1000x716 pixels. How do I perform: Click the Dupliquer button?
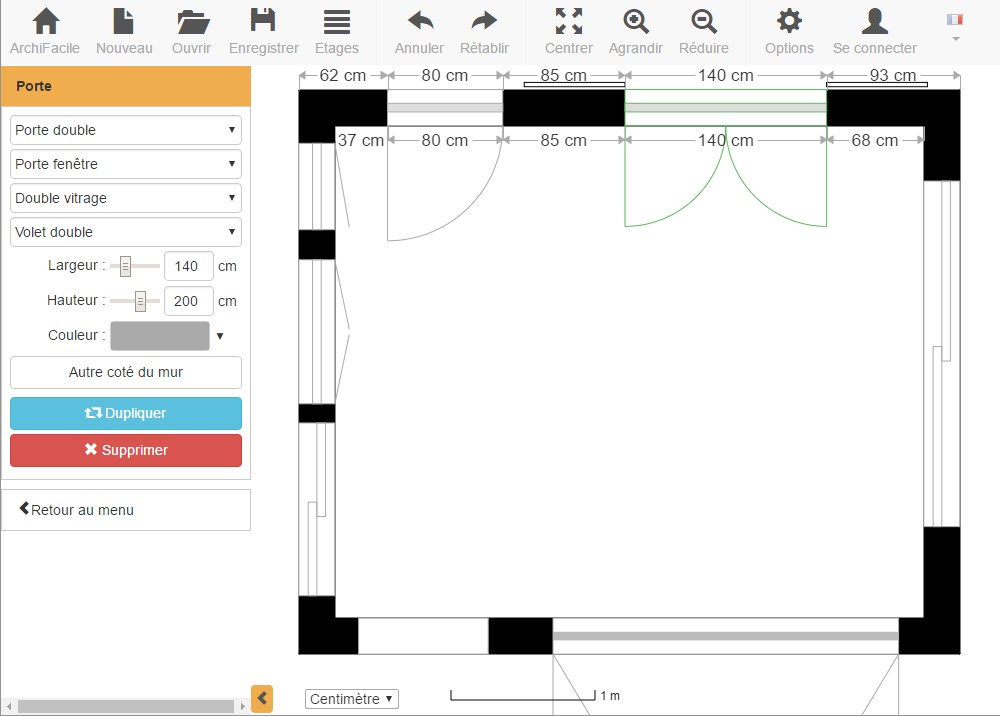point(126,413)
